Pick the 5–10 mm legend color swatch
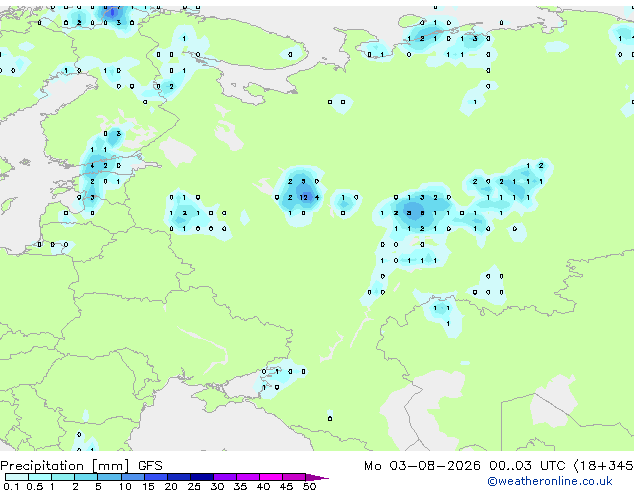The width and height of the screenshot is (634, 490). click(109, 477)
